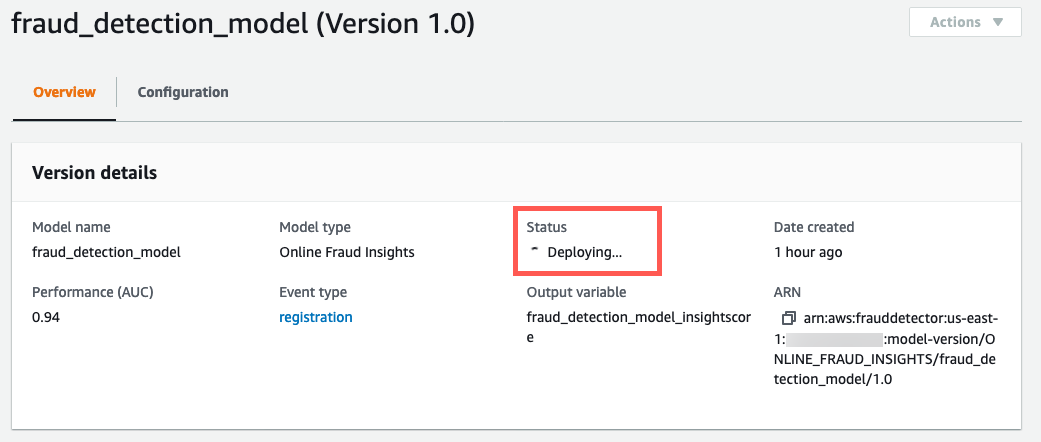1041x442 pixels.
Task: Switch to the Overview tab
Action: pos(64,92)
